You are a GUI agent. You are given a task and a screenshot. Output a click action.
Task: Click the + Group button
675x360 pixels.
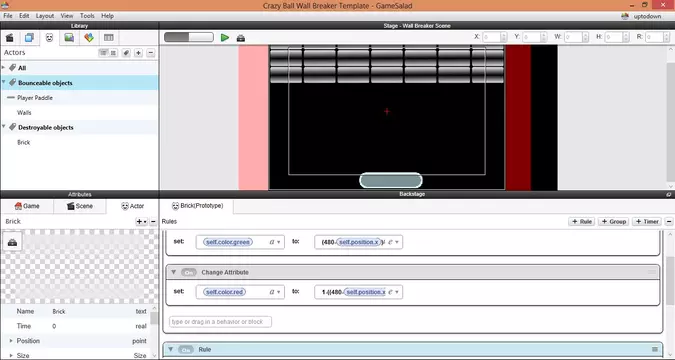pos(613,221)
